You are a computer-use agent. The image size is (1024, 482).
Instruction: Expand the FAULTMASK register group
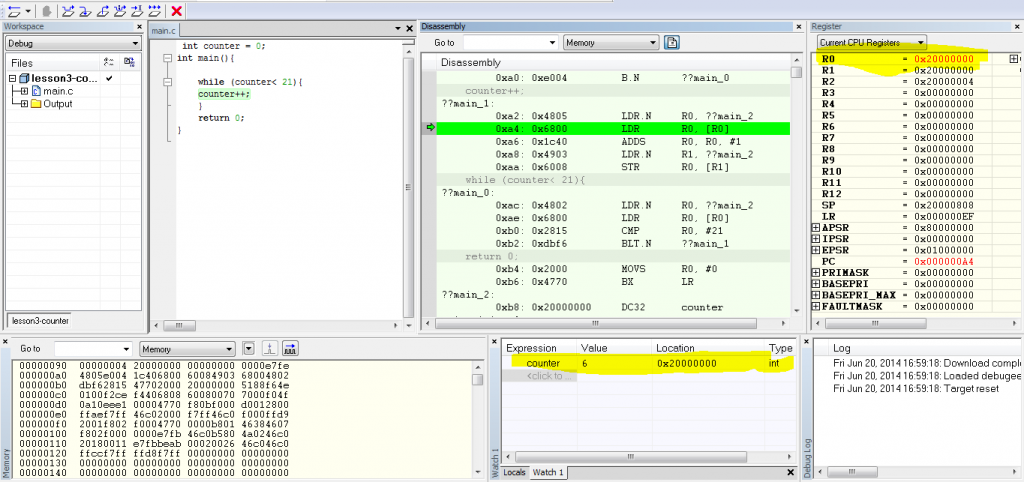[x=816, y=306]
